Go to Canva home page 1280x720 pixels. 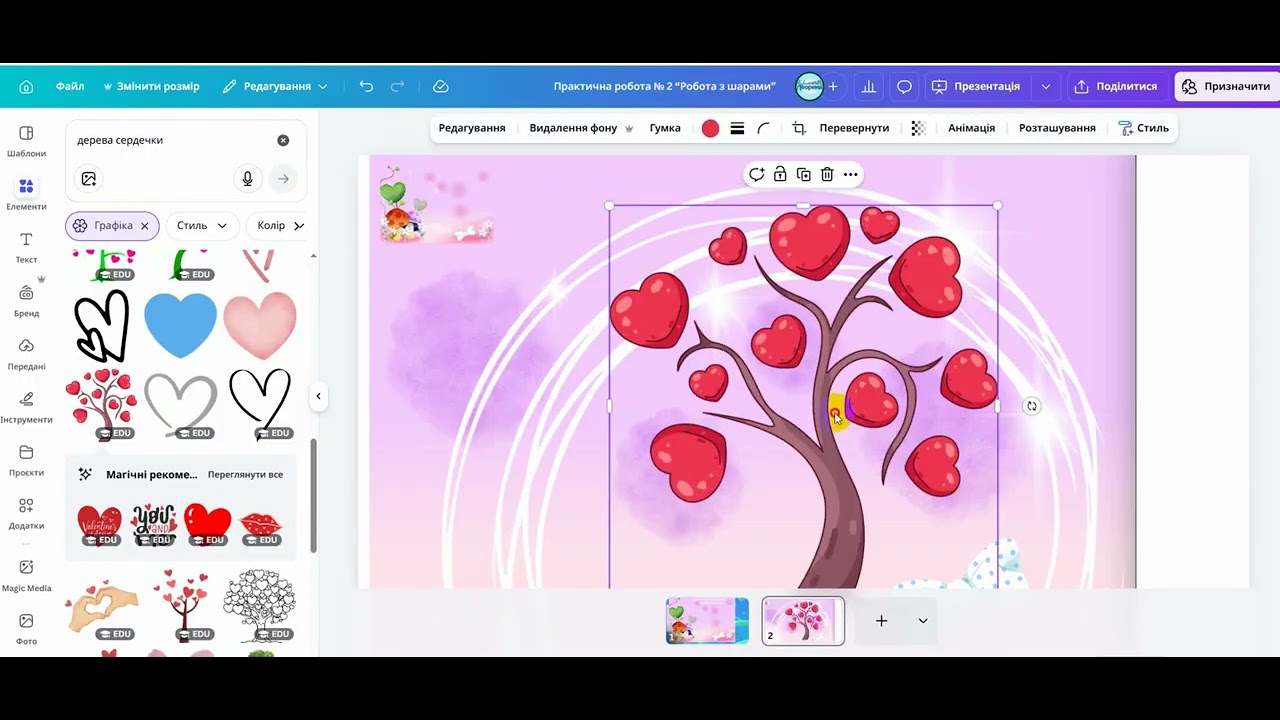click(26, 87)
